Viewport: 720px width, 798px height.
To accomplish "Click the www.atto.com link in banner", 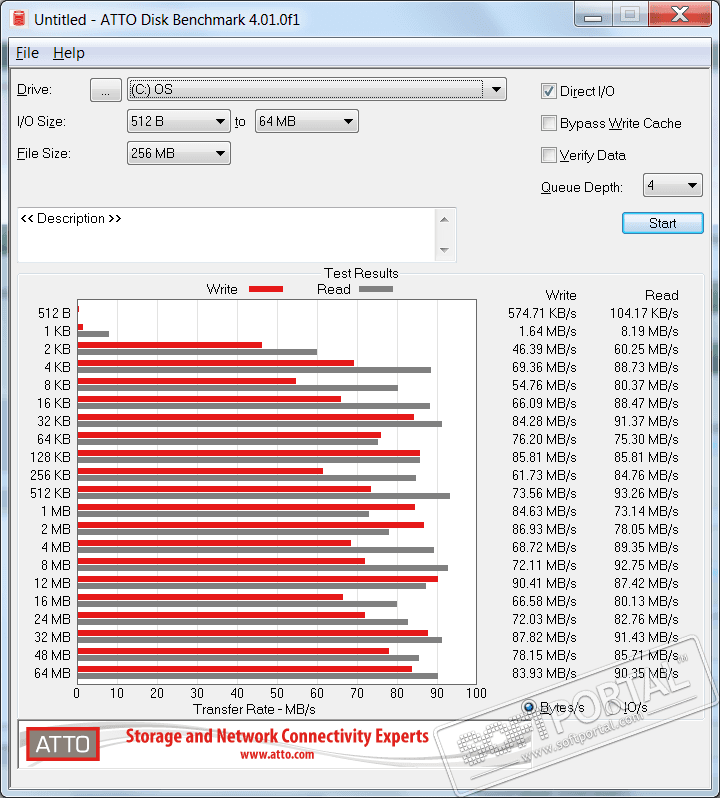I will [x=277, y=754].
